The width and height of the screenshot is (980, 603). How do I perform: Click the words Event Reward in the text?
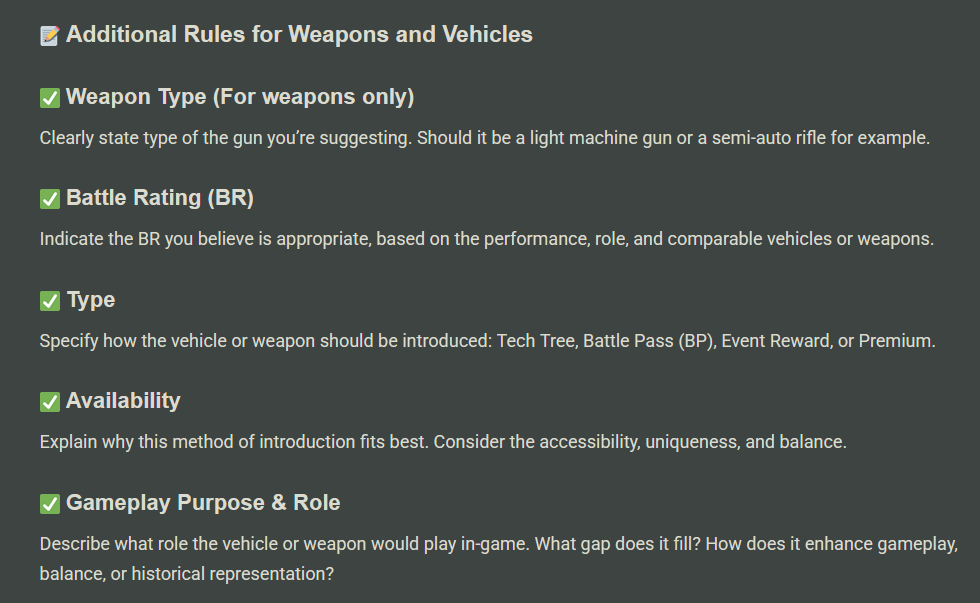point(775,341)
